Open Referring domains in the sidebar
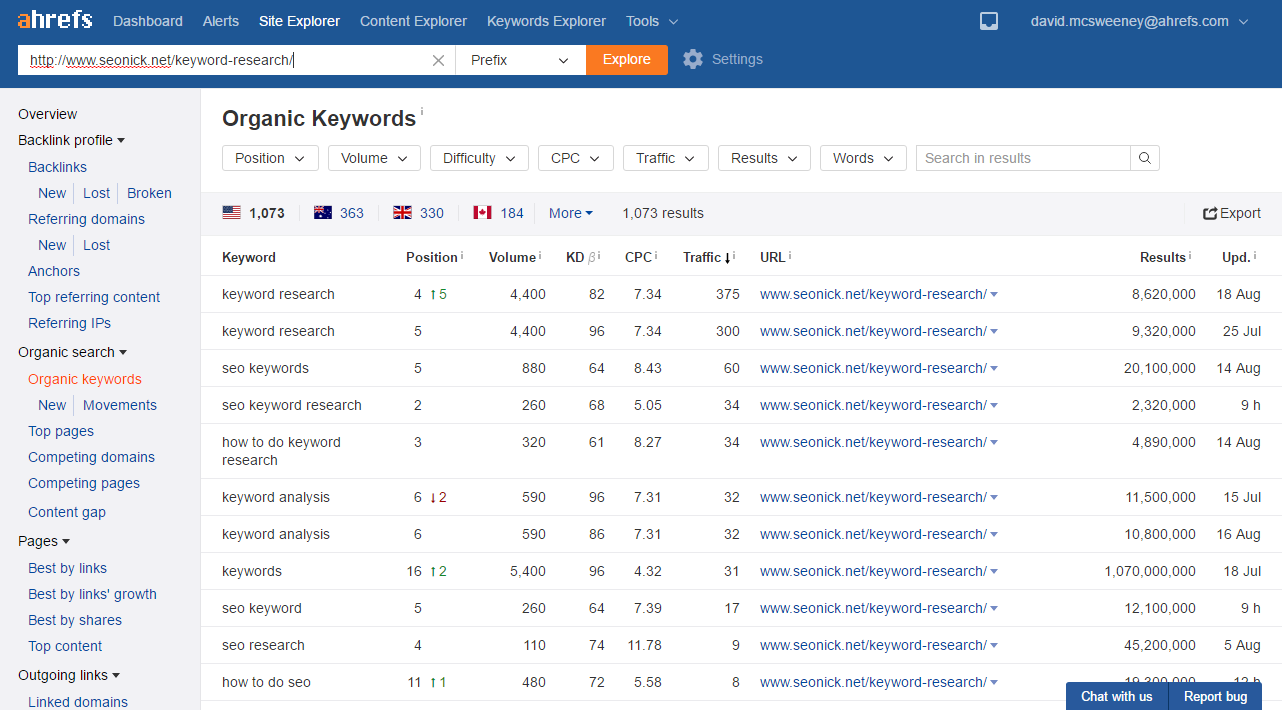The height and width of the screenshot is (710, 1282). pos(86,219)
